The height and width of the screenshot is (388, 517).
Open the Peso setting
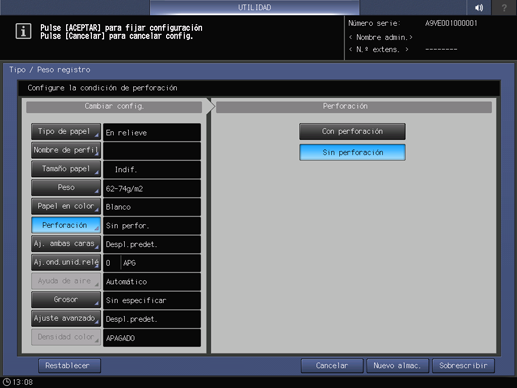point(66,188)
